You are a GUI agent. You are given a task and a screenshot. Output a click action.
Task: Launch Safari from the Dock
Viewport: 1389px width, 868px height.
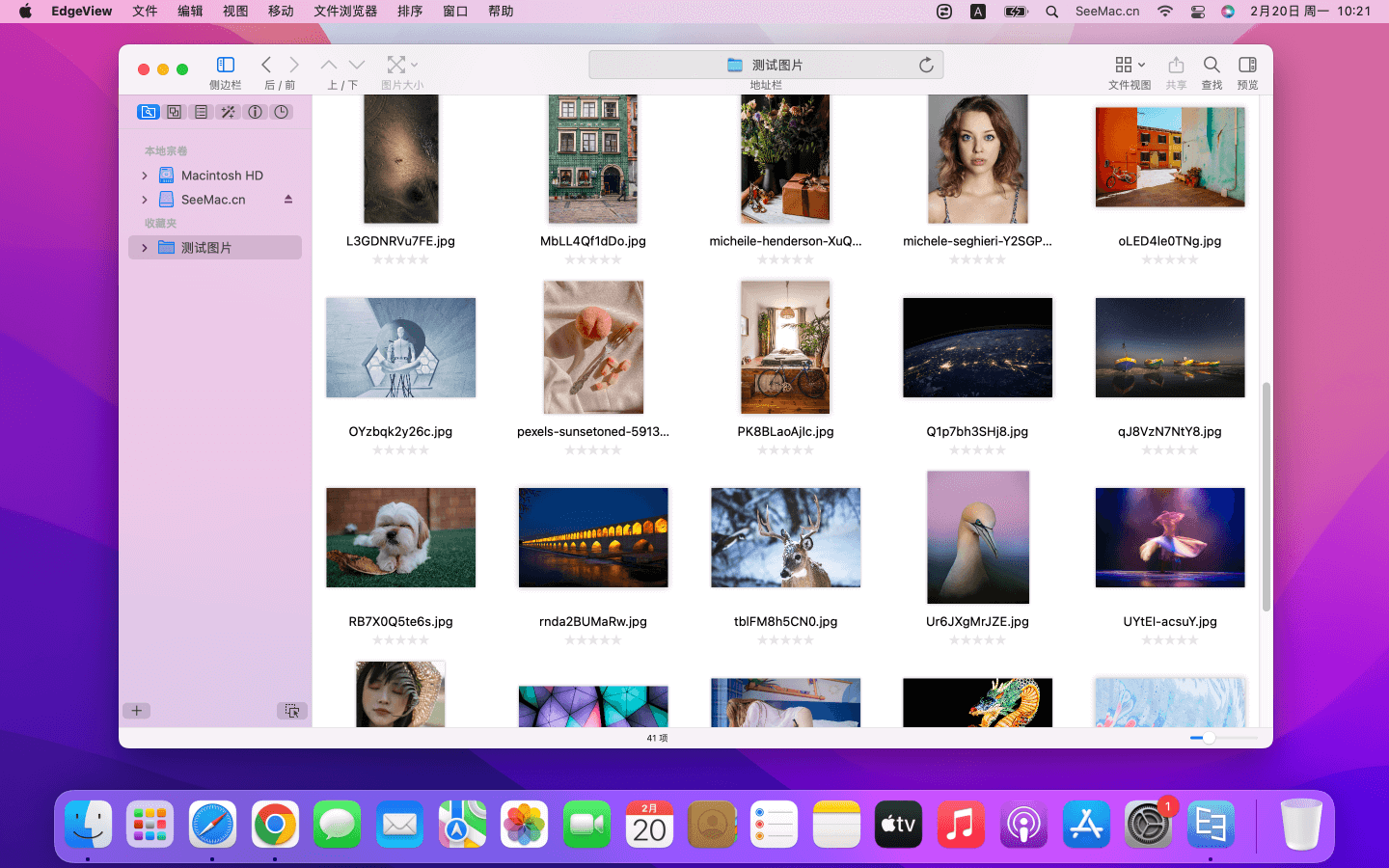point(212,825)
